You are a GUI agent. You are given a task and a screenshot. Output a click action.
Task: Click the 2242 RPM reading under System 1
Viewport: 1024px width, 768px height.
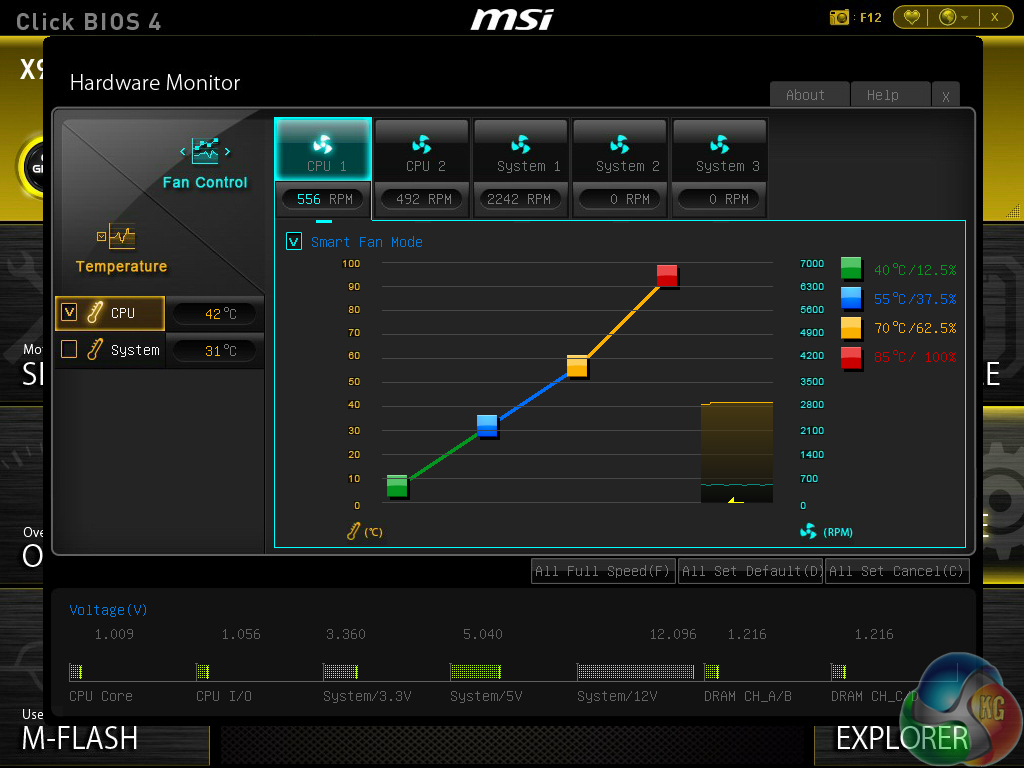(520, 199)
